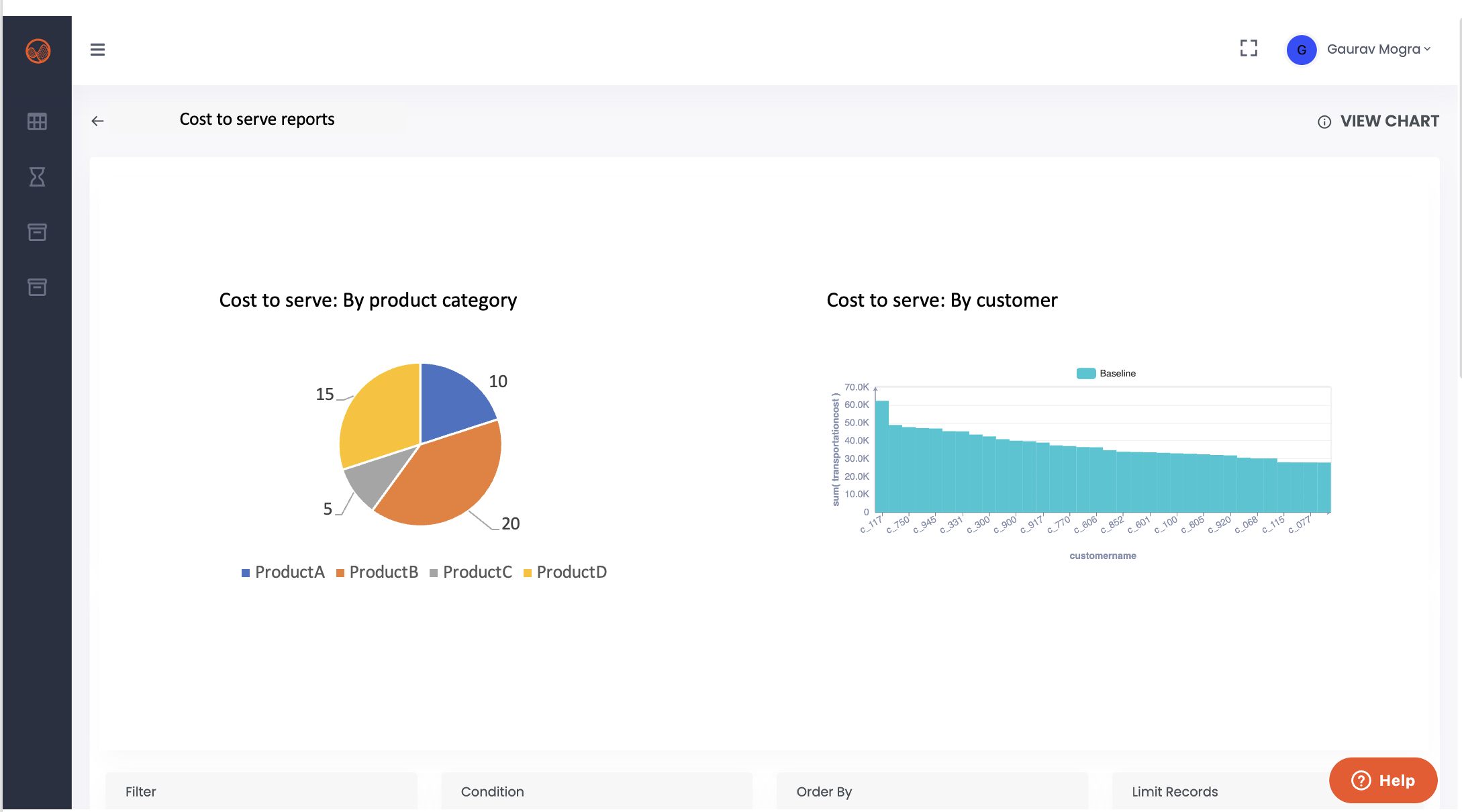The width and height of the screenshot is (1462, 812).
Task: Open the Help button
Action: (1383, 780)
